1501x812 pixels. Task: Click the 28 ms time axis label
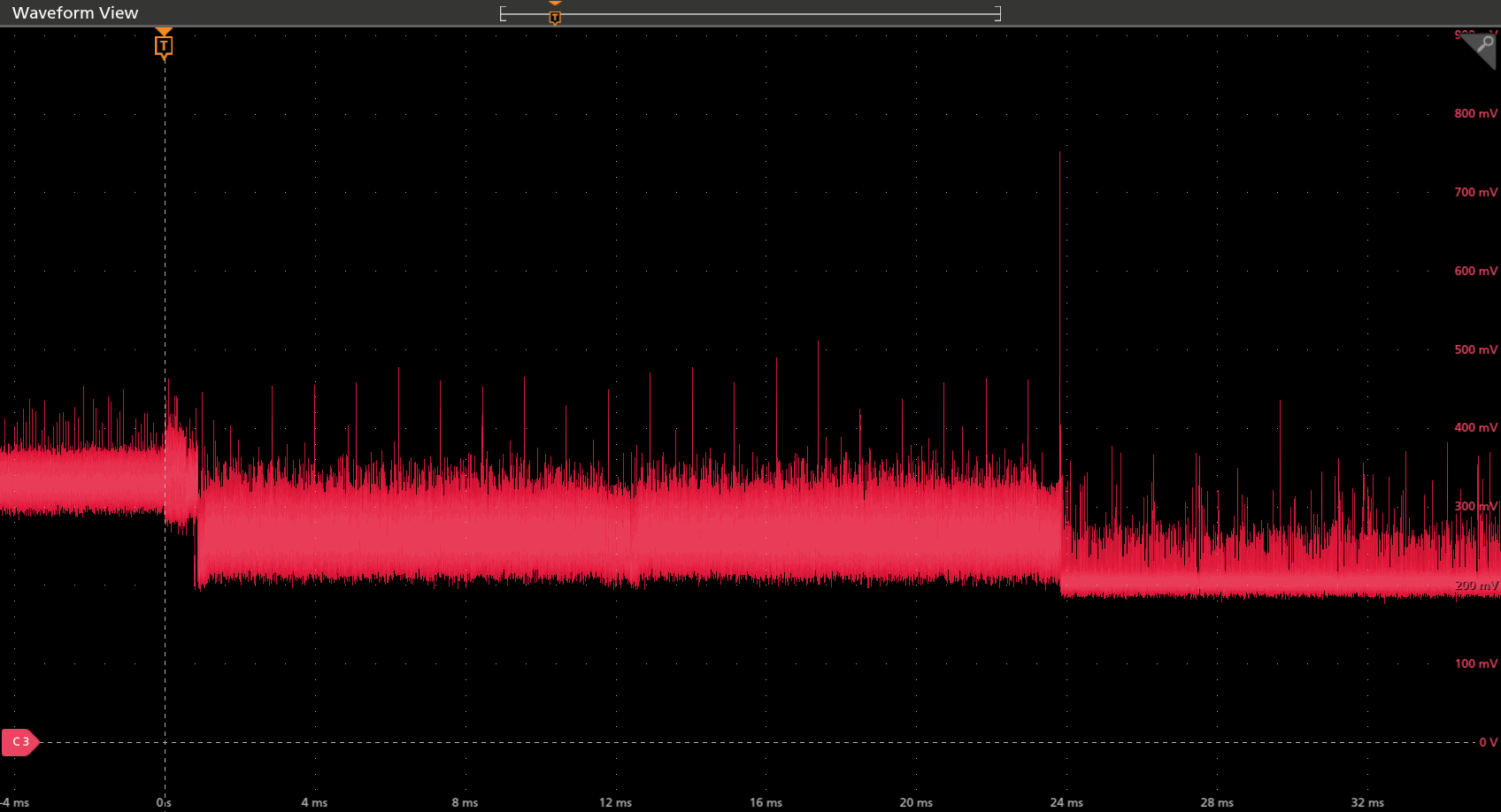[x=1217, y=802]
